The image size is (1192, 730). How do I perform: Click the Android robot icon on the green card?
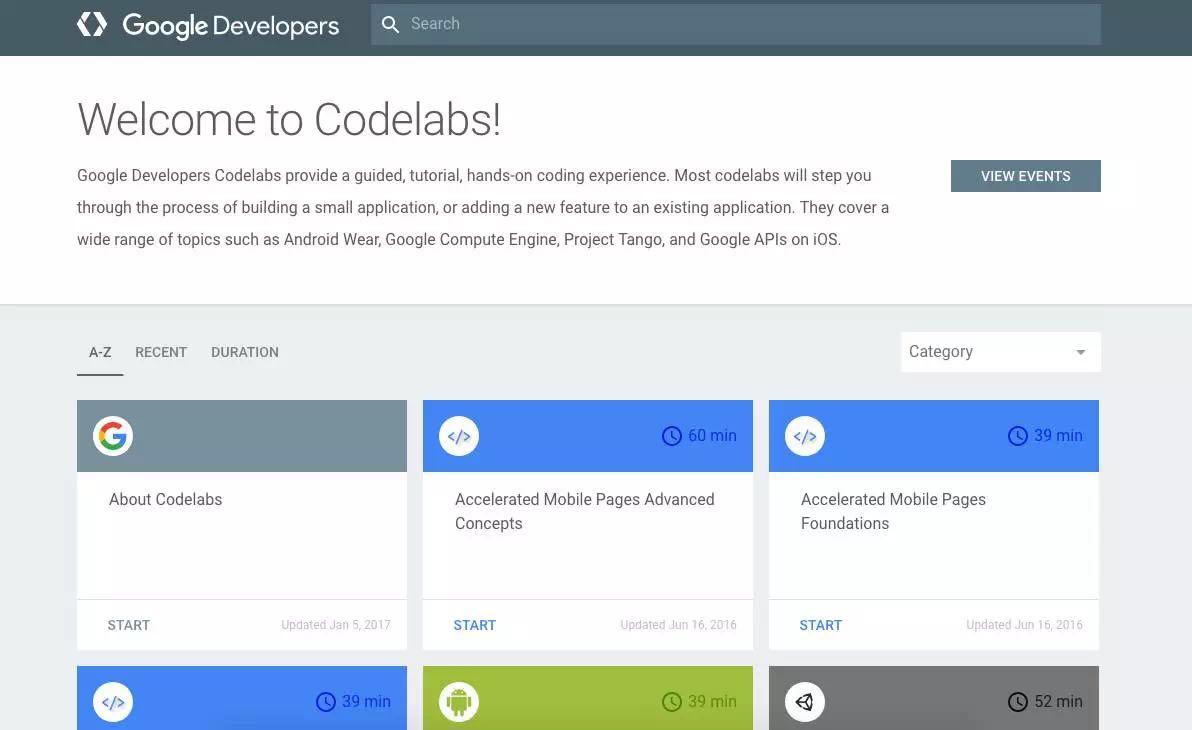pyautogui.click(x=459, y=701)
